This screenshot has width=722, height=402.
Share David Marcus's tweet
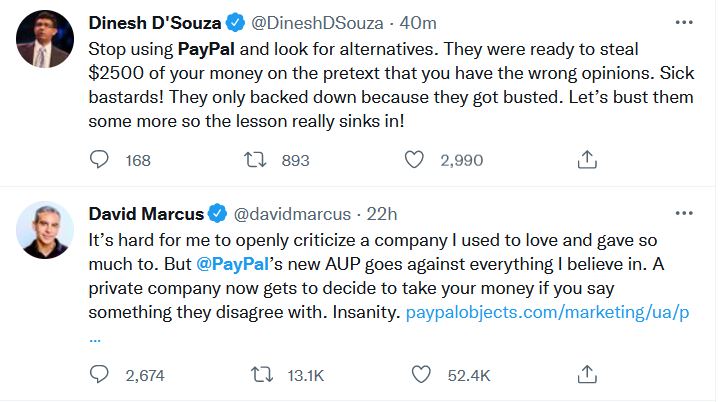[588, 375]
